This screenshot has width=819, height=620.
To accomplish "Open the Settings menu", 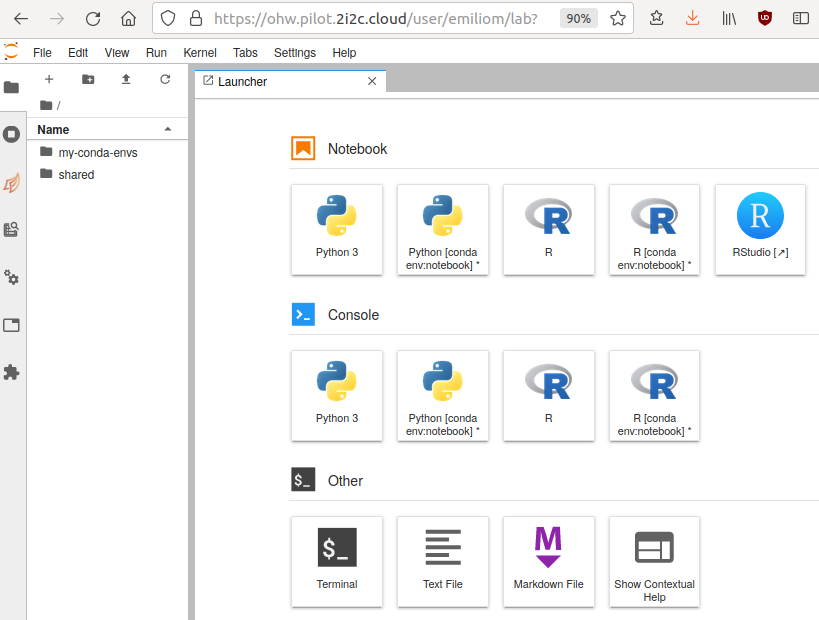I will point(295,53).
